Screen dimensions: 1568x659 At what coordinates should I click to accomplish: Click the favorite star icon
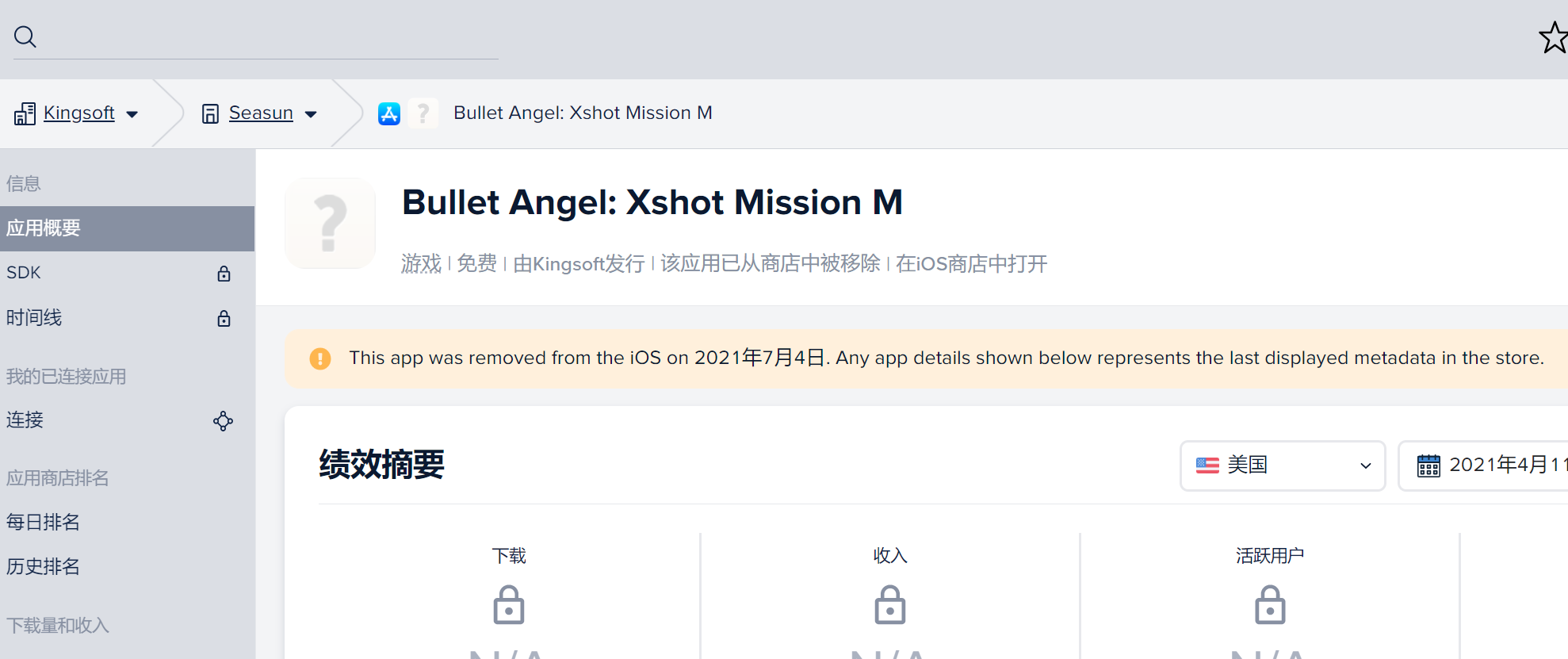(1554, 37)
